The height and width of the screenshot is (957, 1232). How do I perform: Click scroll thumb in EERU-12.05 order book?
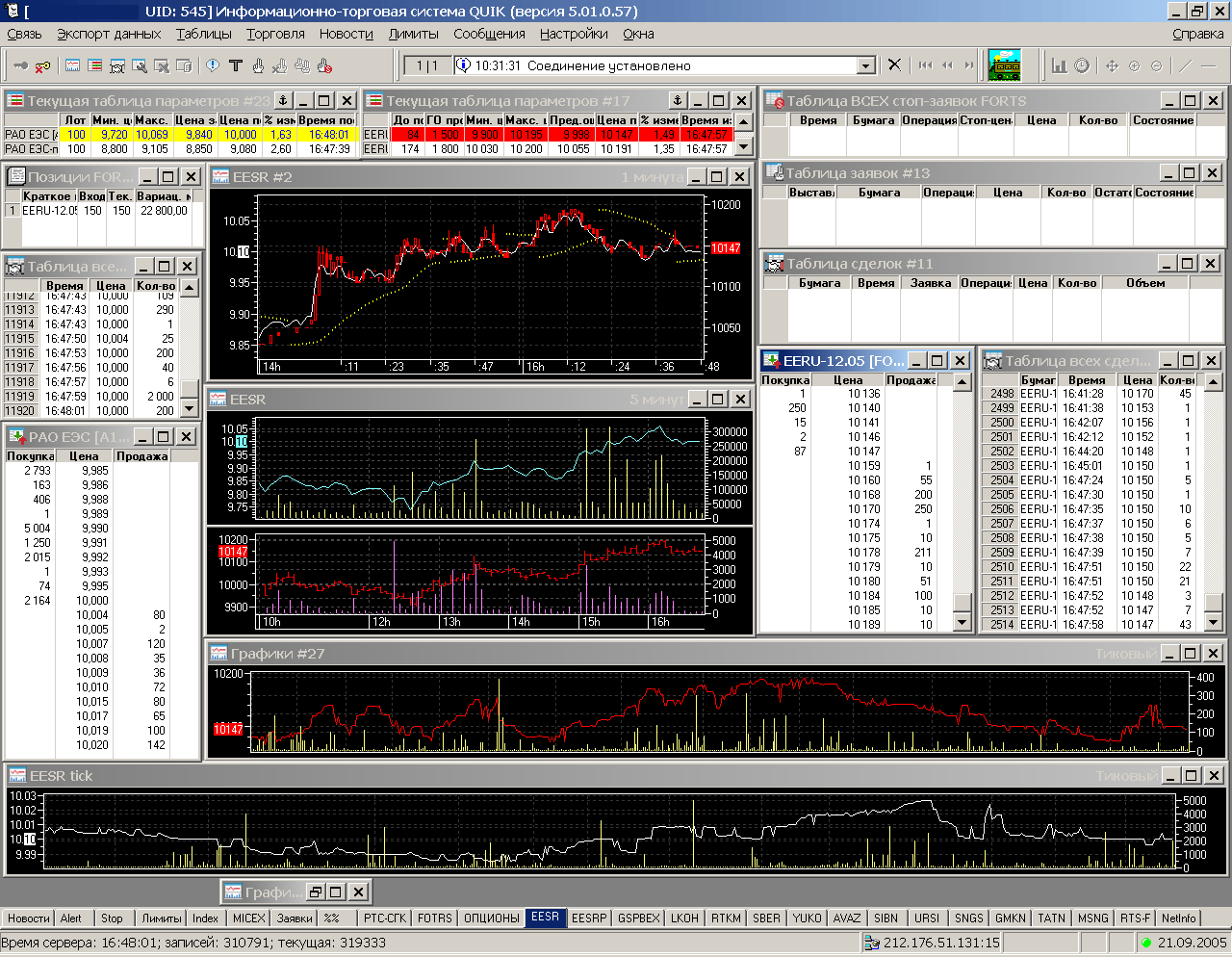point(962,603)
